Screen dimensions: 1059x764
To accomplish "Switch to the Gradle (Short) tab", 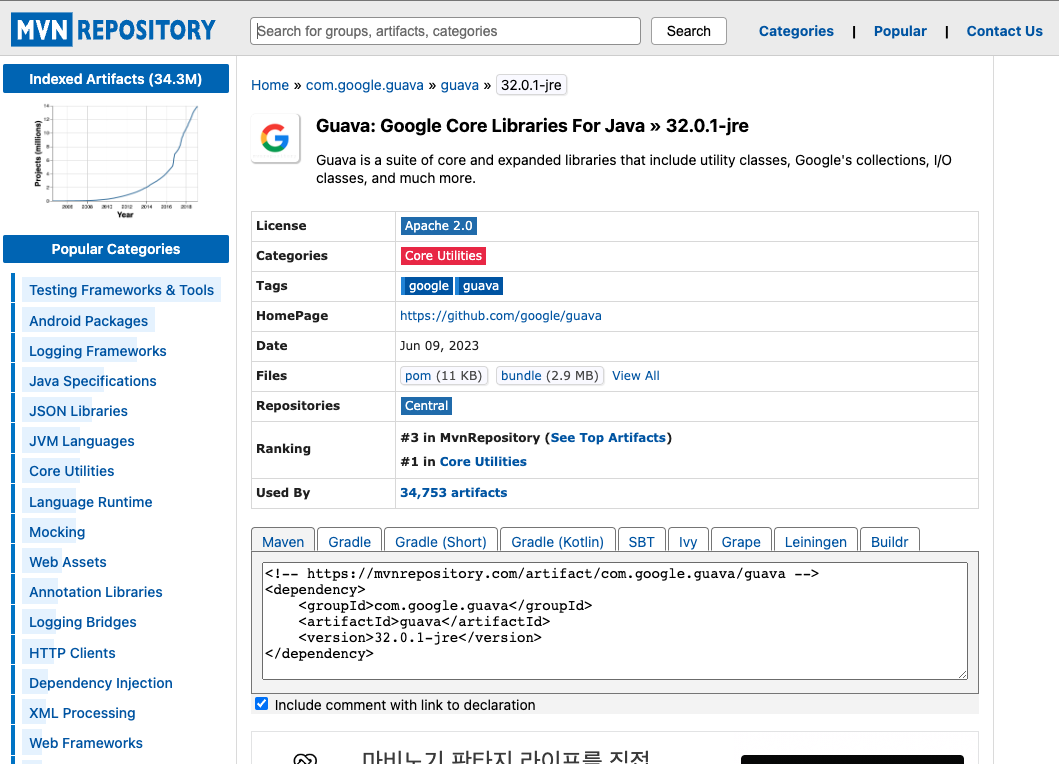I will (440, 541).
